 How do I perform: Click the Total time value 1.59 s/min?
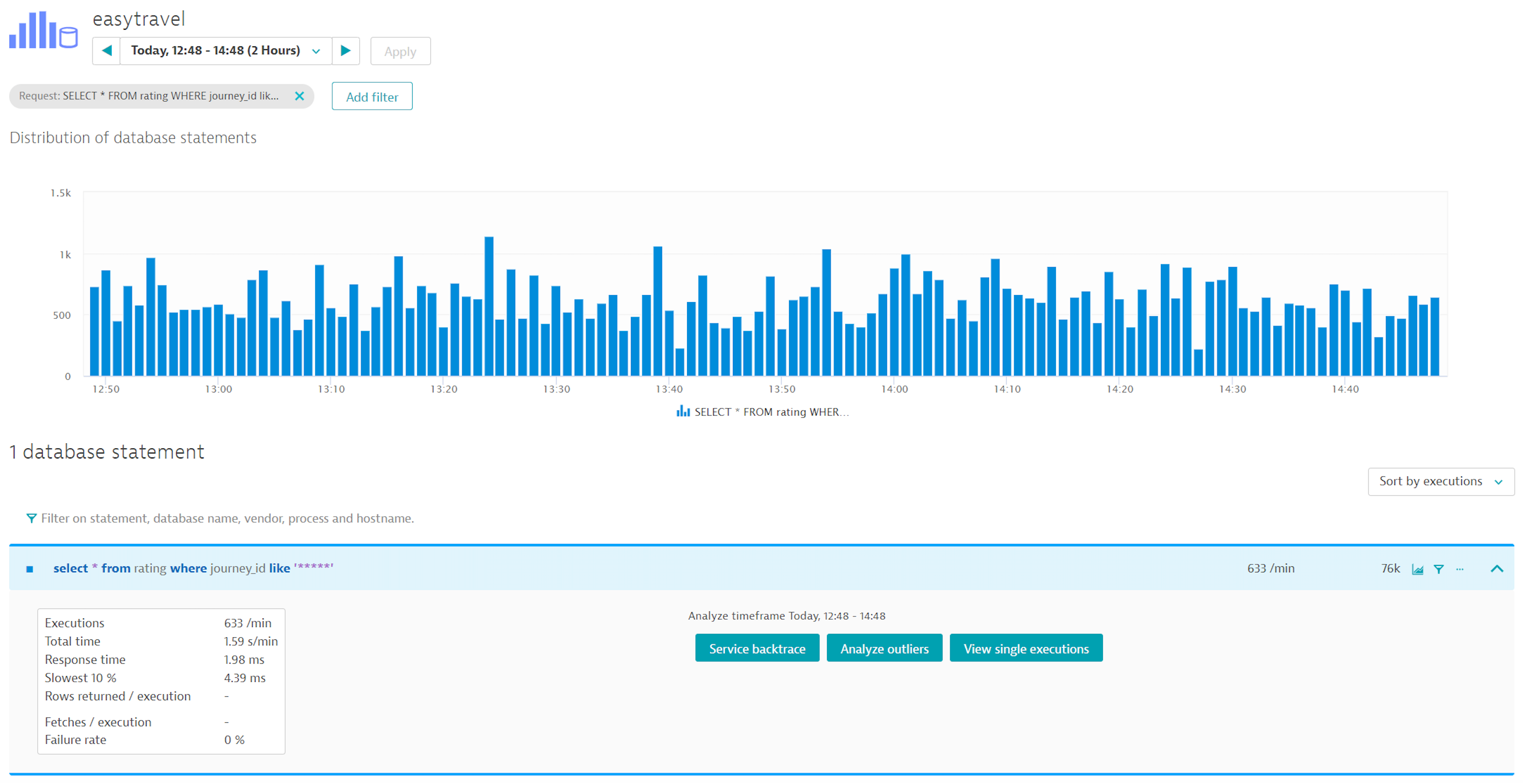click(251, 641)
